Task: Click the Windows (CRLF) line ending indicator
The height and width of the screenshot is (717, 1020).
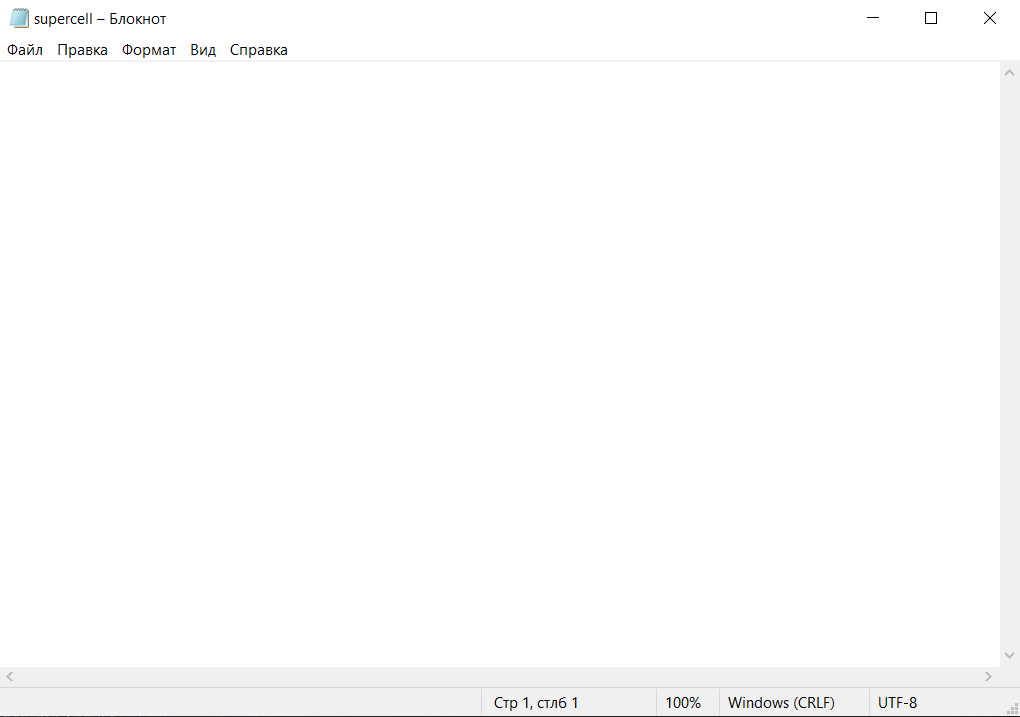Action: 781,703
